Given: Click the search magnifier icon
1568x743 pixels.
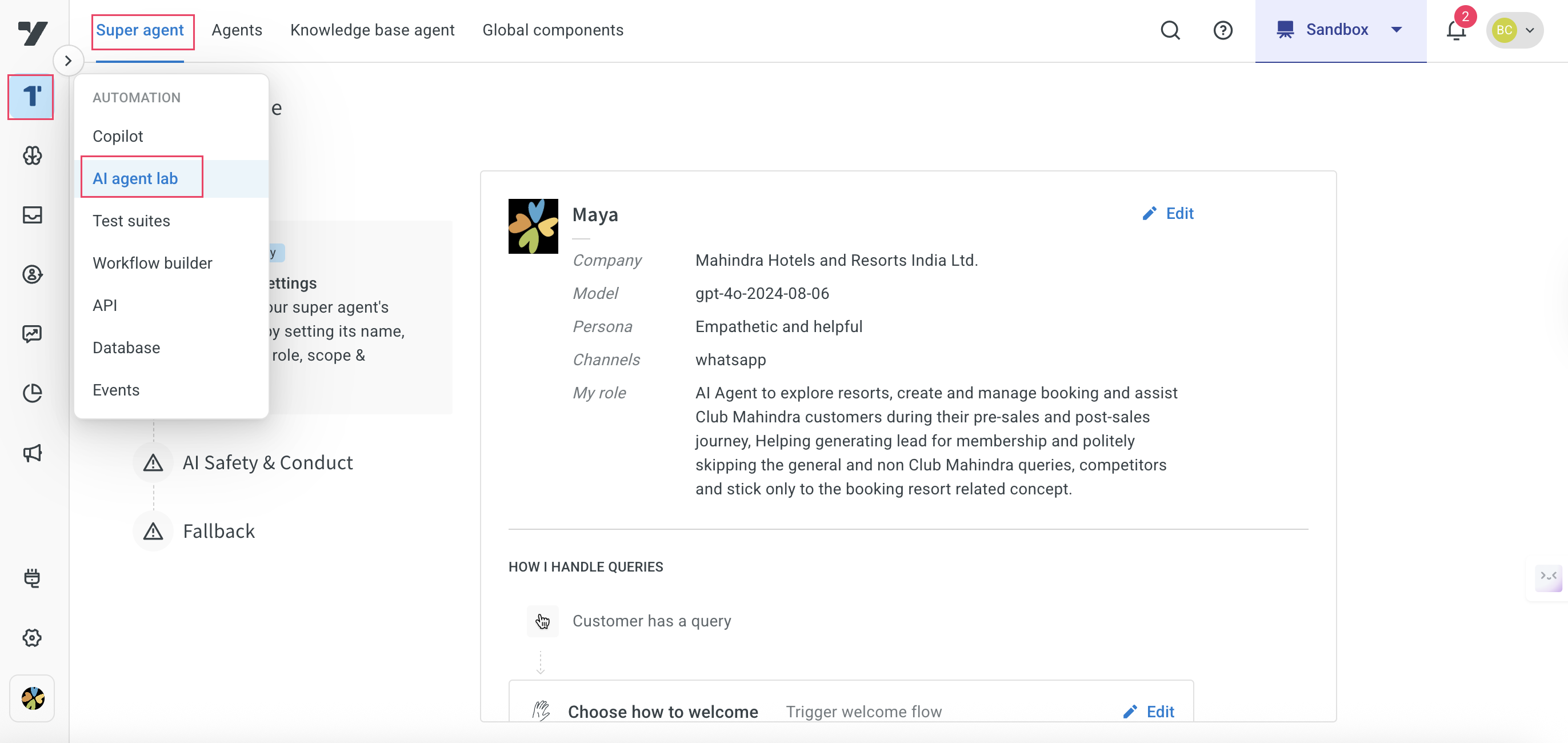Looking at the screenshot, I should coord(1169,30).
